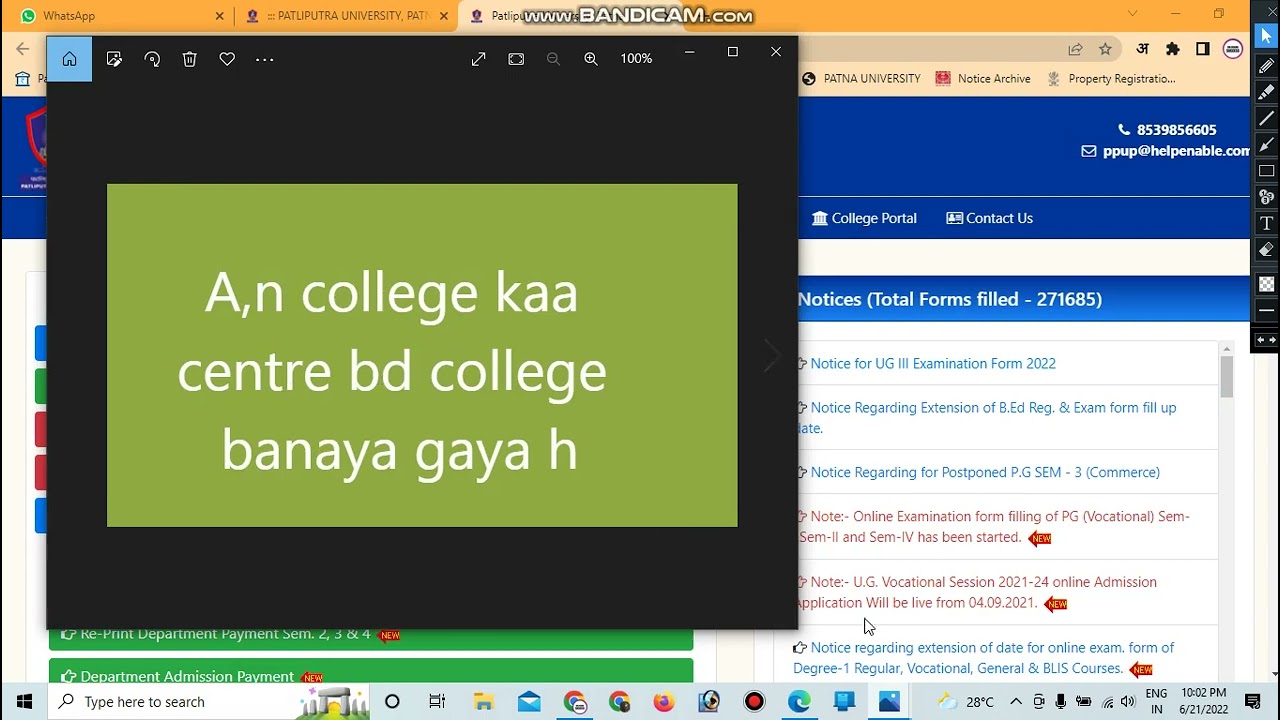Screen dimensions: 1280x720
Task: Click the notices panel scrollbar thumb
Action: (1226, 377)
